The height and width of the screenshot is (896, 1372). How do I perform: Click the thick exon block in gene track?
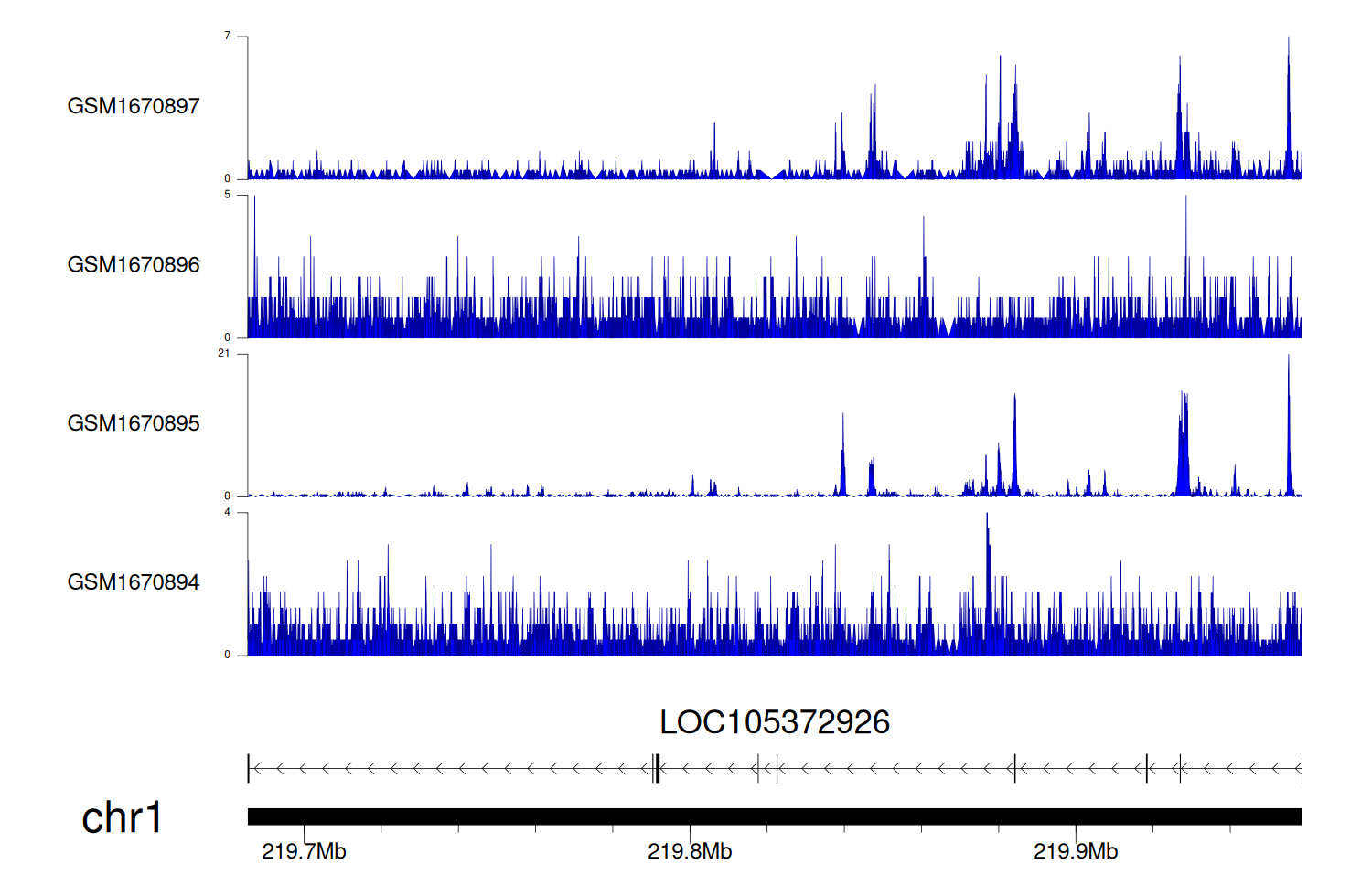coord(657,769)
